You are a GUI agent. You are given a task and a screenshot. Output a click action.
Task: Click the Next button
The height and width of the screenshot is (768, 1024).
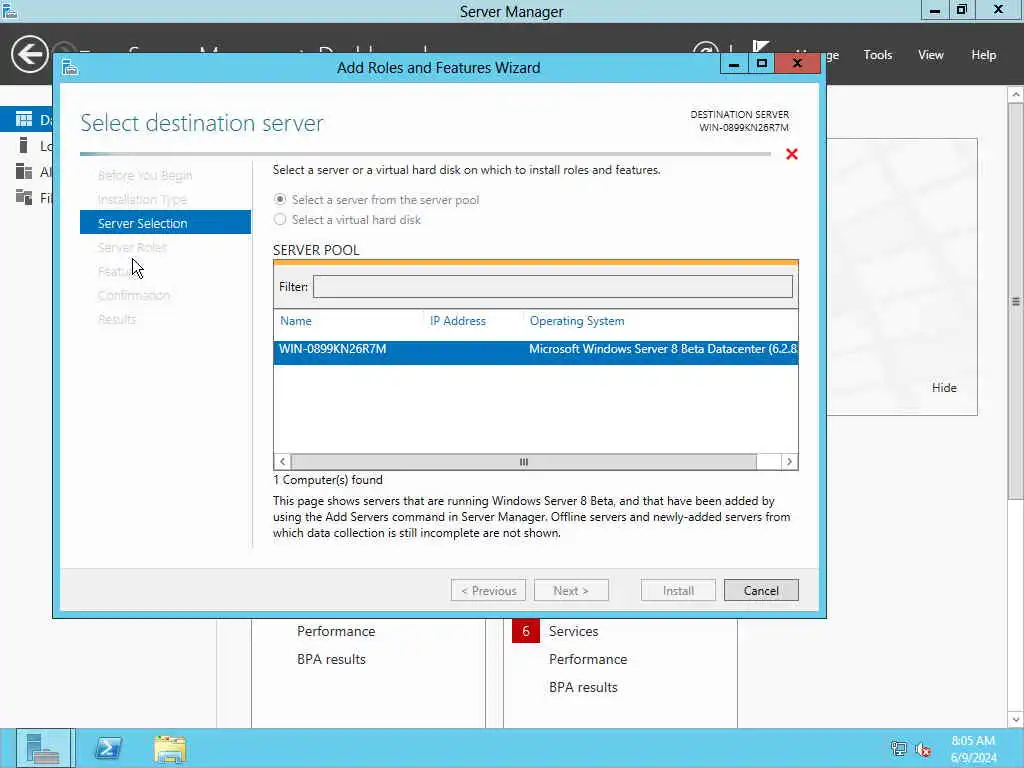pyautogui.click(x=571, y=590)
